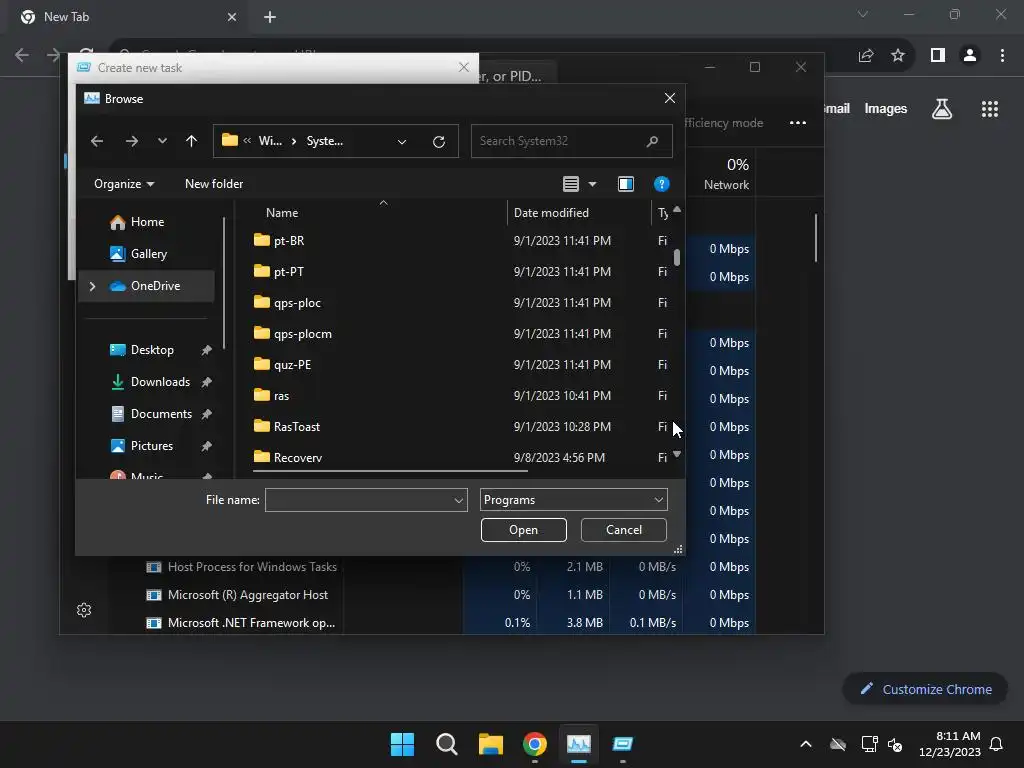Screen dimensions: 1024x768
Task: Create a New folder
Action: [214, 184]
